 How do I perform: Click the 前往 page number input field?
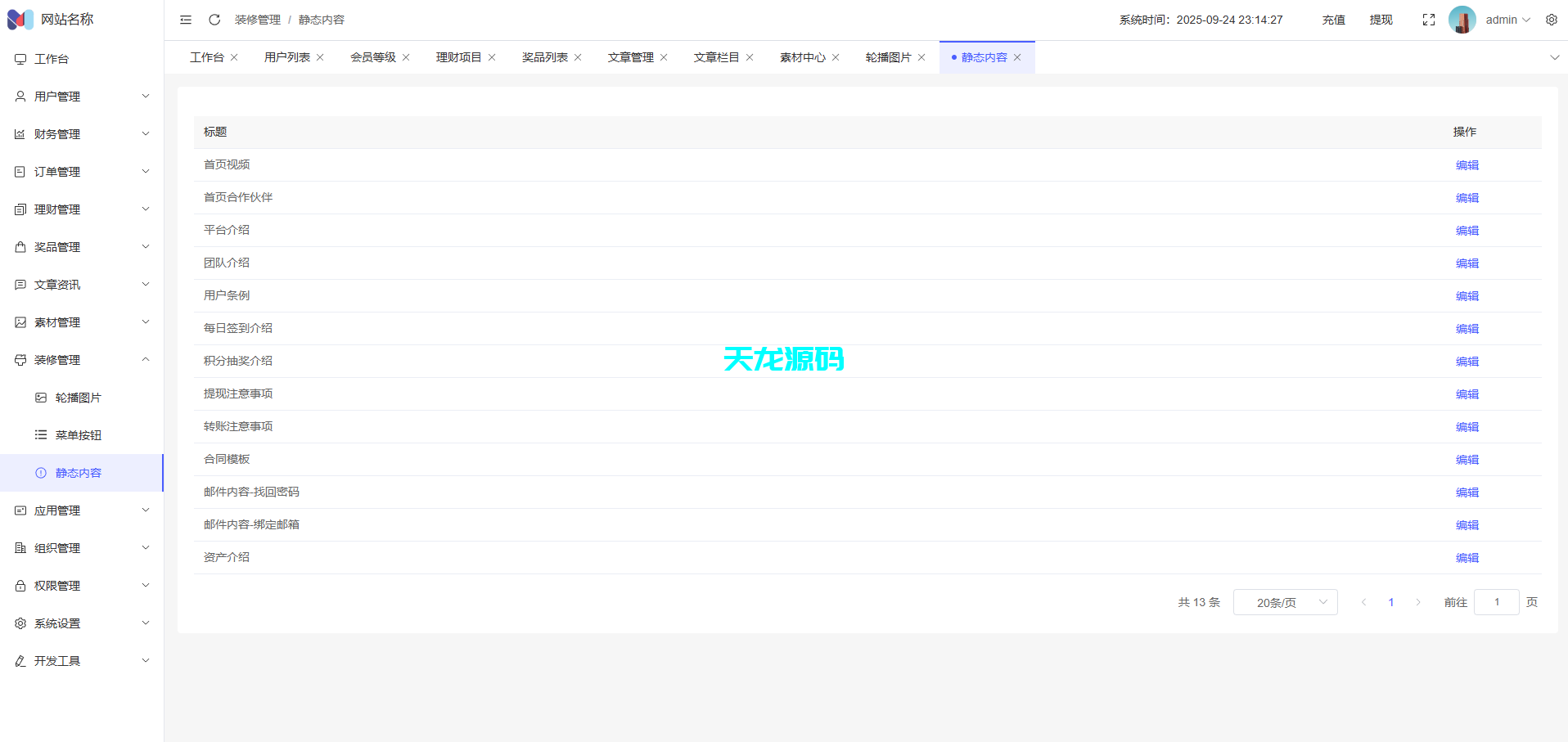[1497, 602]
